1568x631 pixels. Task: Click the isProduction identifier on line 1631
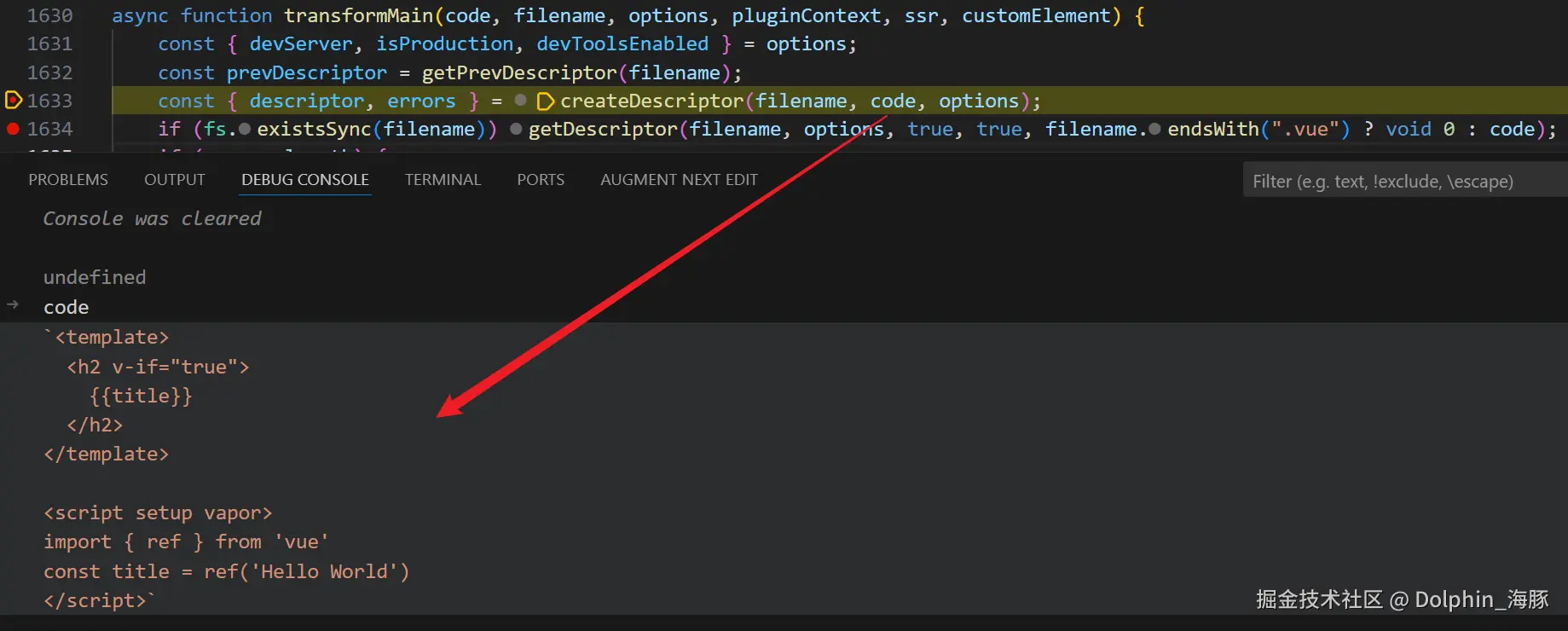(x=445, y=43)
